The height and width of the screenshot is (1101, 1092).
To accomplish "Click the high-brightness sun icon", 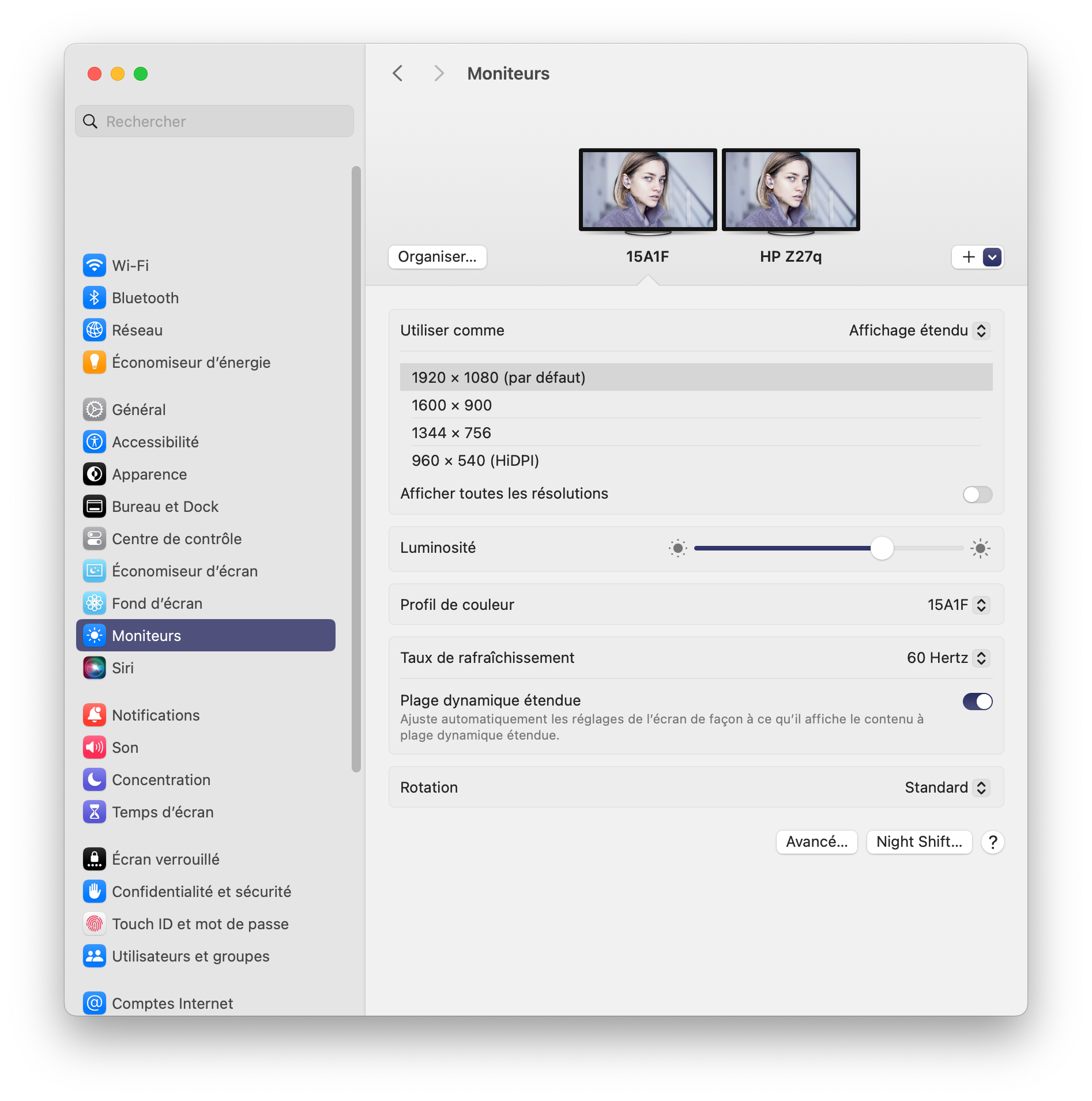I will click(x=980, y=548).
